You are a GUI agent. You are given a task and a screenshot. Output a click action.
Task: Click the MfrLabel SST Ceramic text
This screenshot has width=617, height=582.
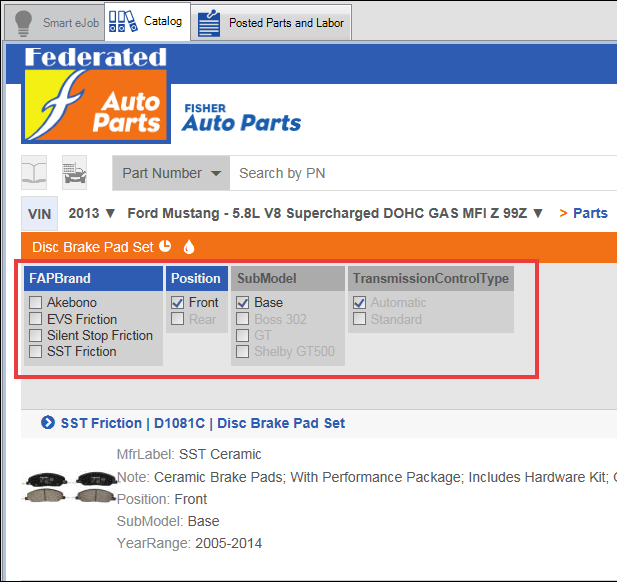coord(189,454)
